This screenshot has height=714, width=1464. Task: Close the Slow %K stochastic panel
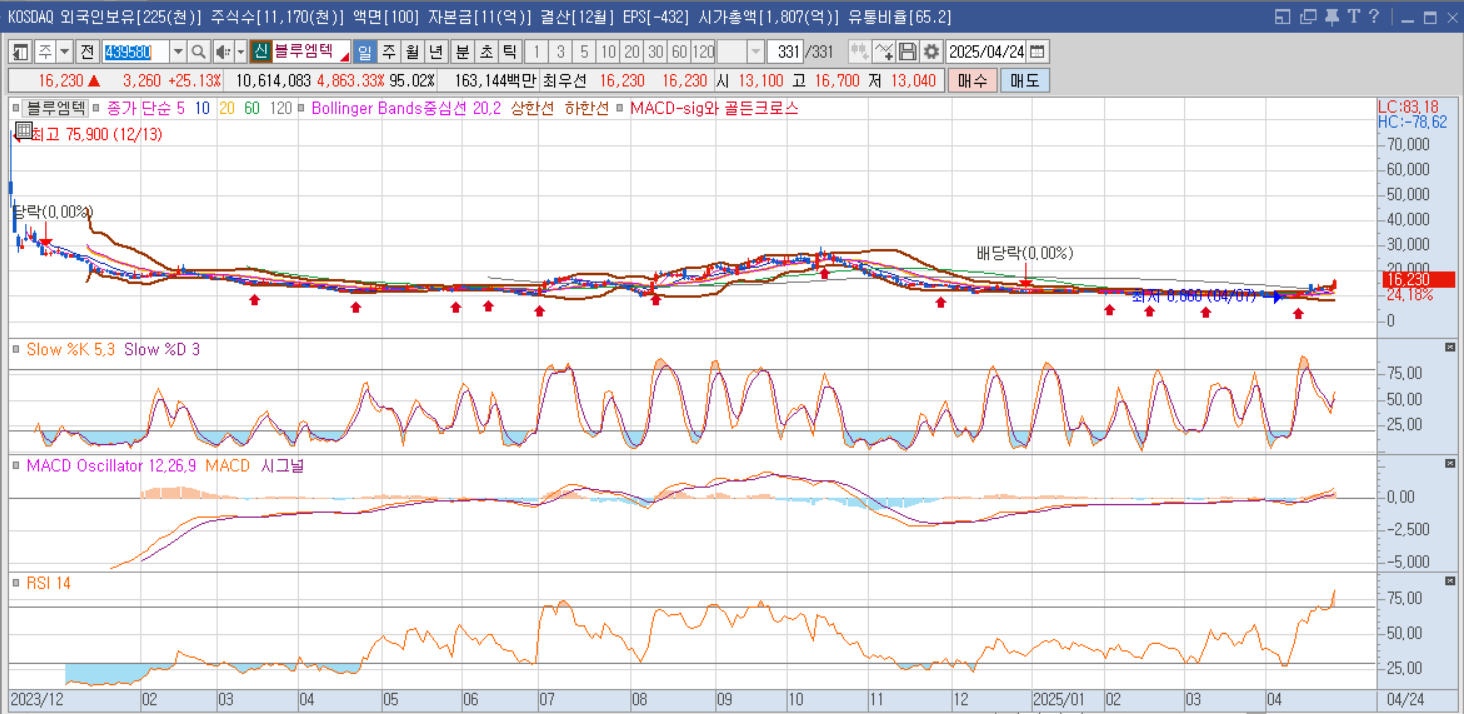click(1450, 347)
